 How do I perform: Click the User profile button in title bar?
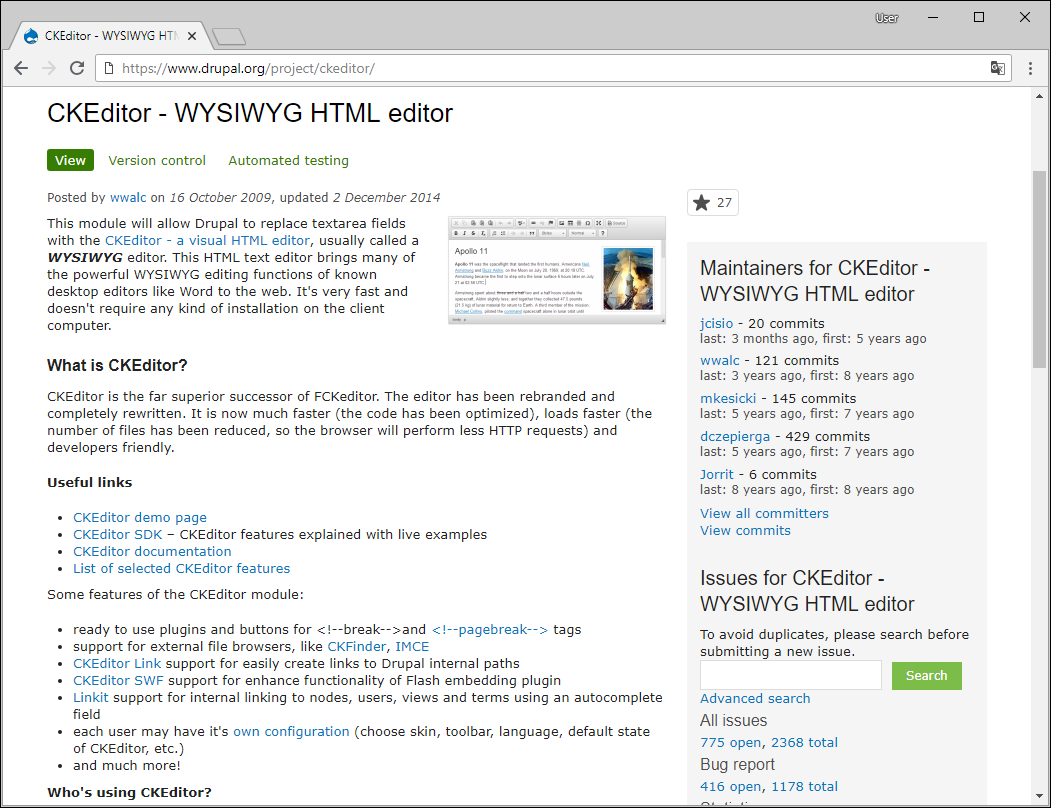pyautogui.click(x=886, y=18)
